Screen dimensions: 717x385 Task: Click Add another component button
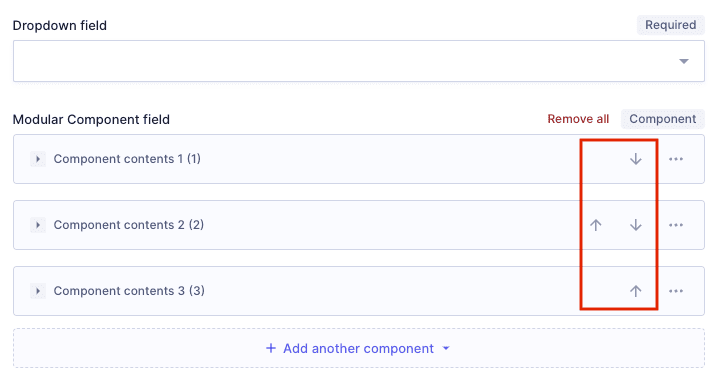click(358, 348)
